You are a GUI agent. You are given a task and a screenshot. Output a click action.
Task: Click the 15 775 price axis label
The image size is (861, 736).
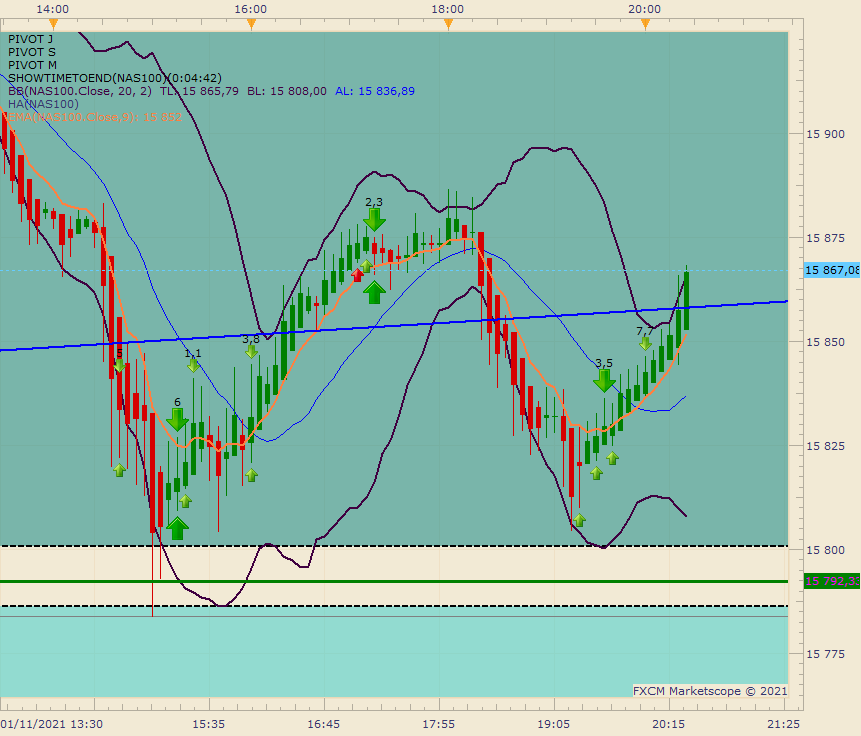click(x=825, y=654)
